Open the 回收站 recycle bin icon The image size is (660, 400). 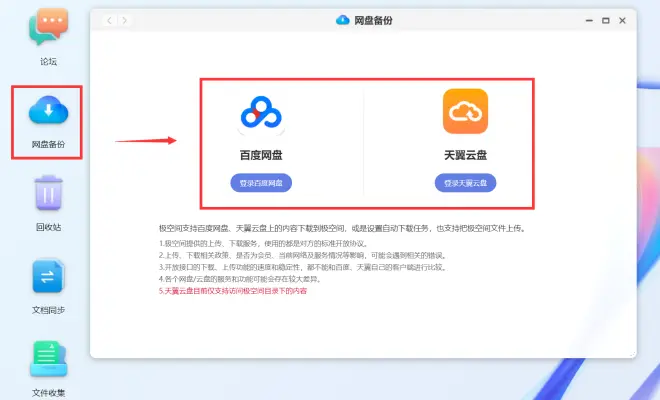[x=48, y=192]
